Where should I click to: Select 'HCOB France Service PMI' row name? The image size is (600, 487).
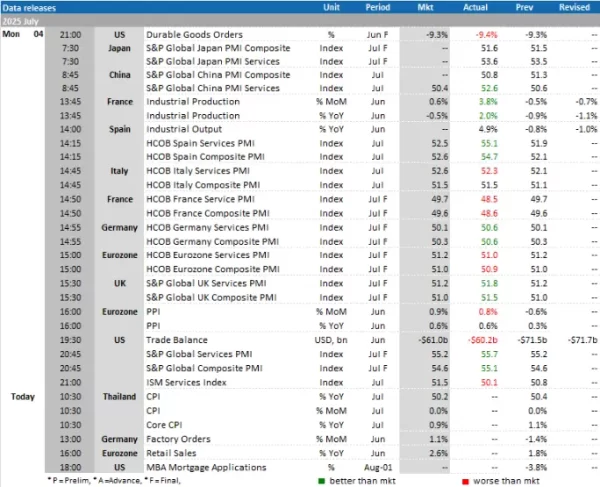click(x=200, y=199)
